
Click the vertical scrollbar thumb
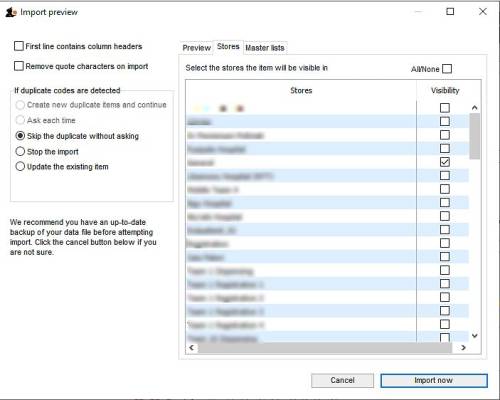475,136
